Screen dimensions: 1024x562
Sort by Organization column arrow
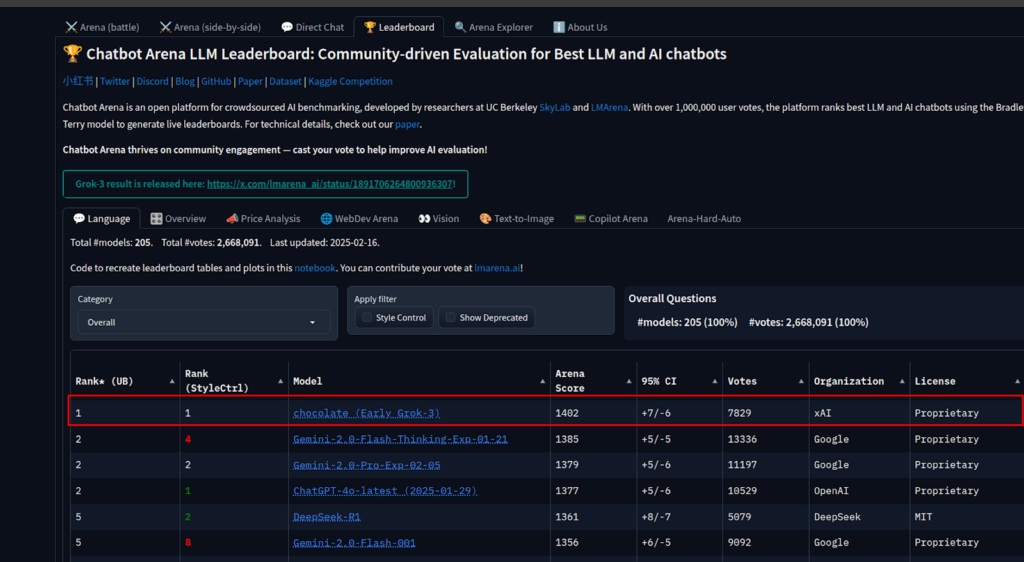(x=902, y=381)
